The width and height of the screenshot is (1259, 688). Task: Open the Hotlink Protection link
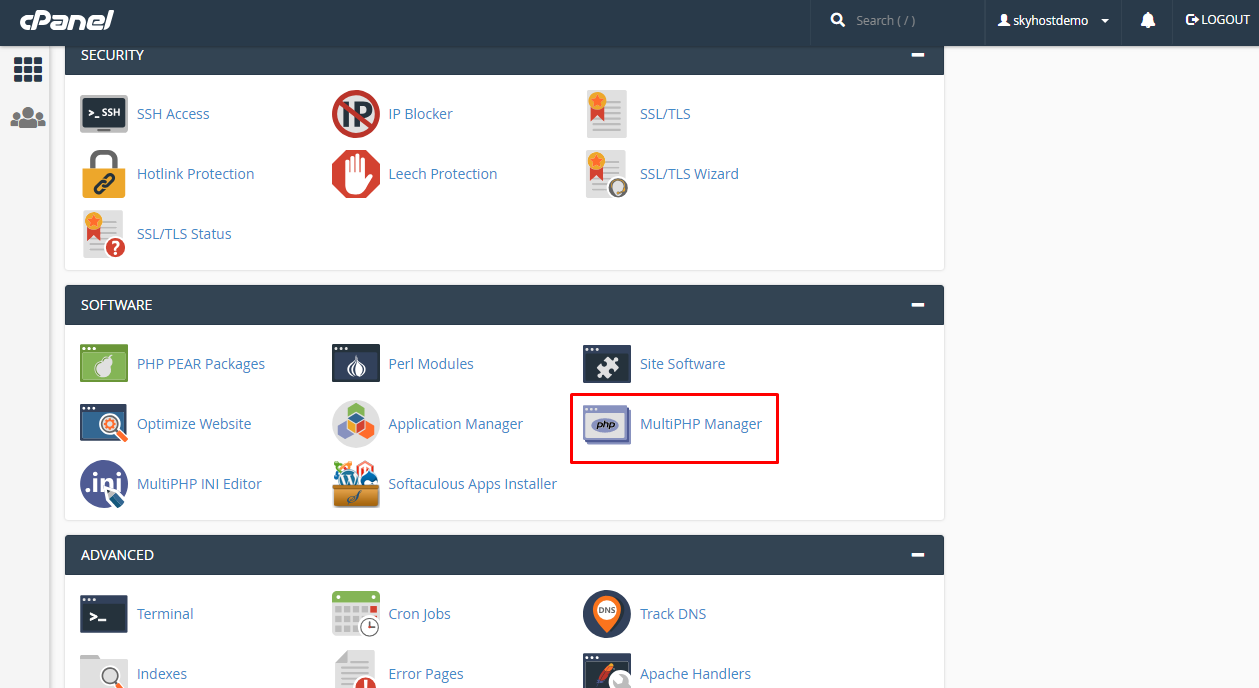coord(195,174)
